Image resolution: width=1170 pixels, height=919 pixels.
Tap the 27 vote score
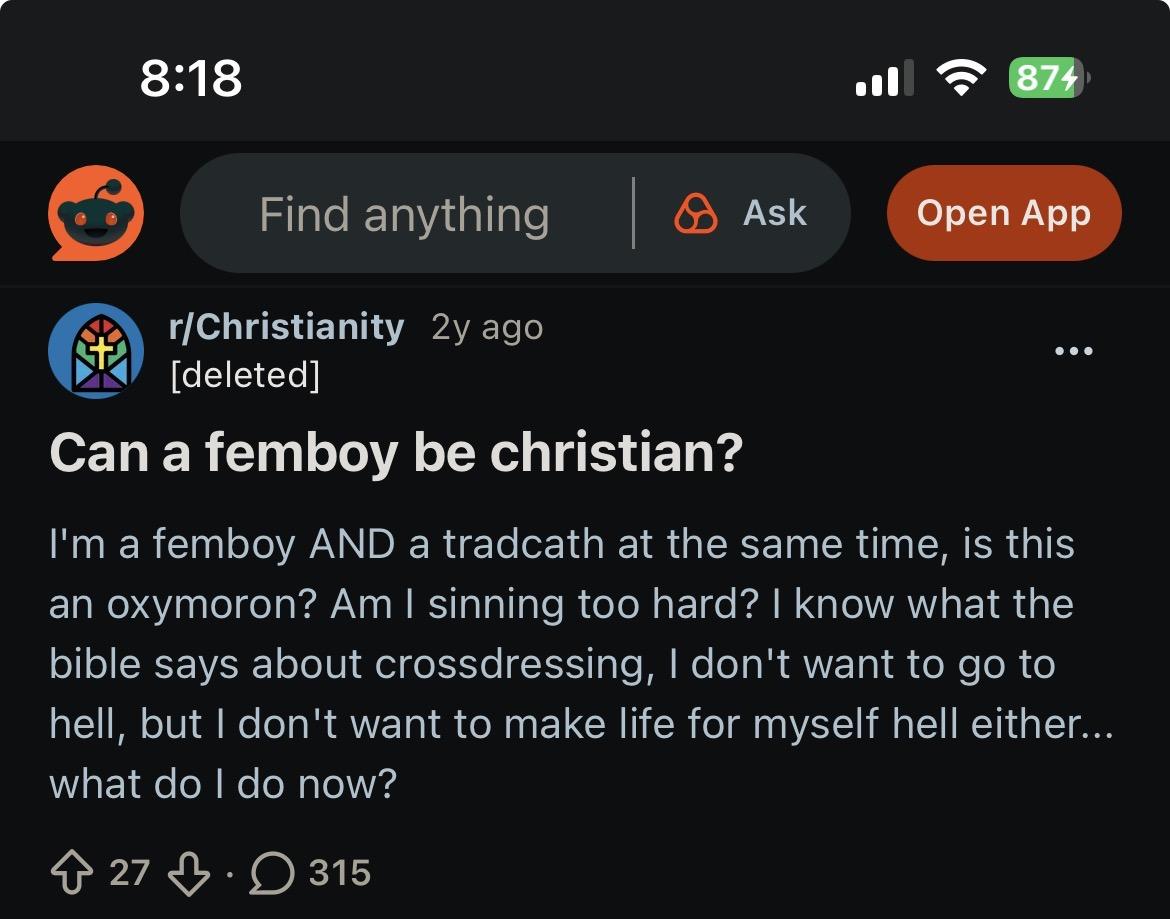coord(129,873)
